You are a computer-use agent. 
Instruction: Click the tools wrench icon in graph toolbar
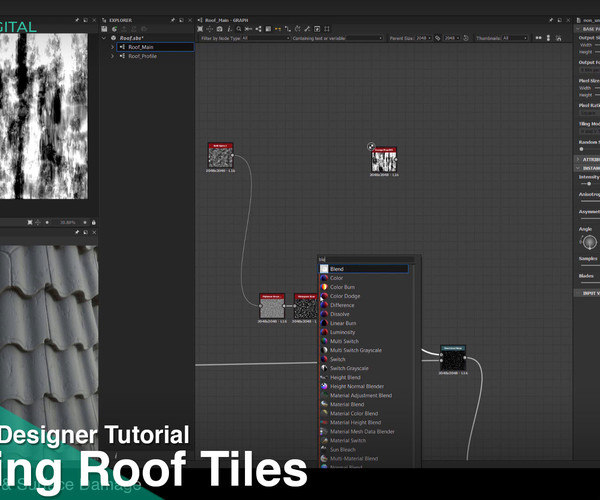[307, 29]
